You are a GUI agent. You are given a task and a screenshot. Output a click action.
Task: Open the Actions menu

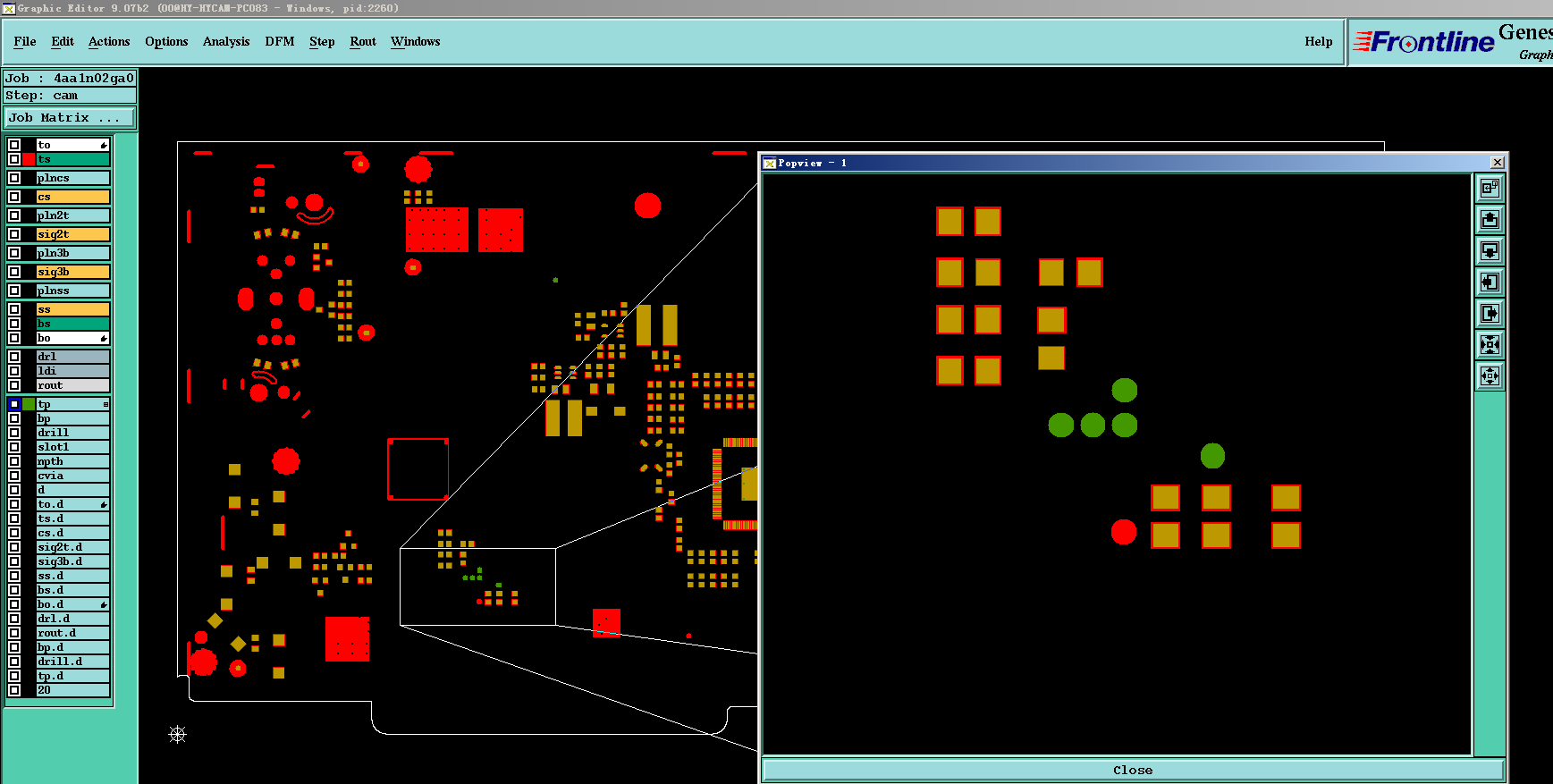(109, 41)
